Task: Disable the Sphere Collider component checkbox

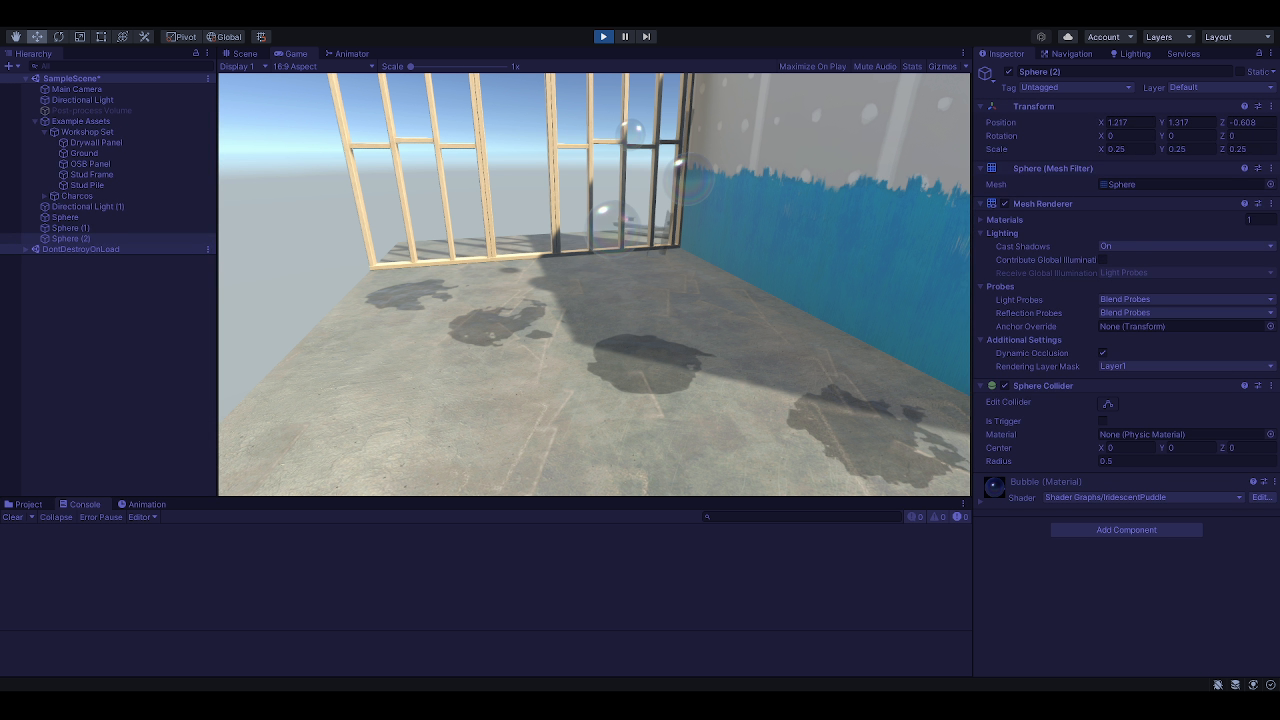Action: coord(1005,386)
